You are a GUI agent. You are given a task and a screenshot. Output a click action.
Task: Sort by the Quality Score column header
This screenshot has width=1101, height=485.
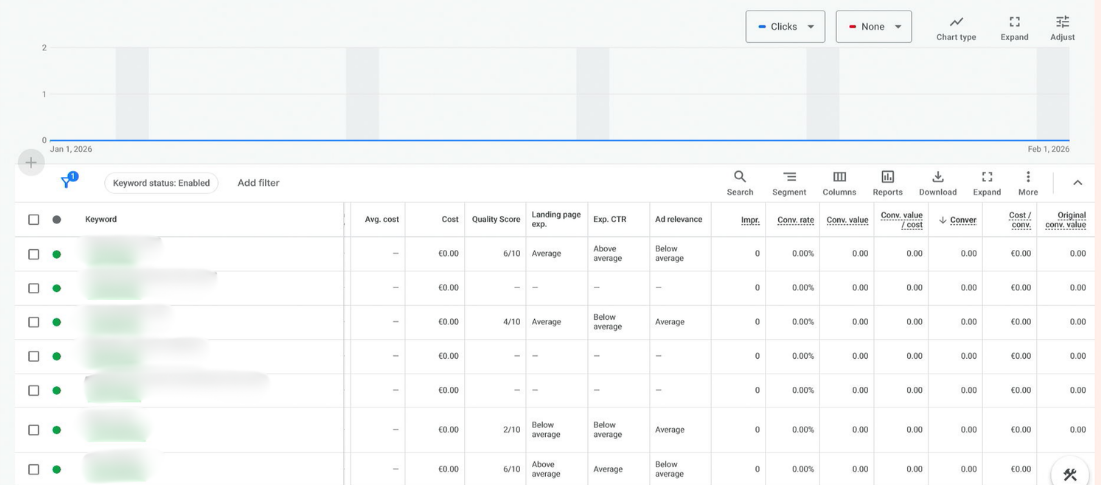(496, 220)
